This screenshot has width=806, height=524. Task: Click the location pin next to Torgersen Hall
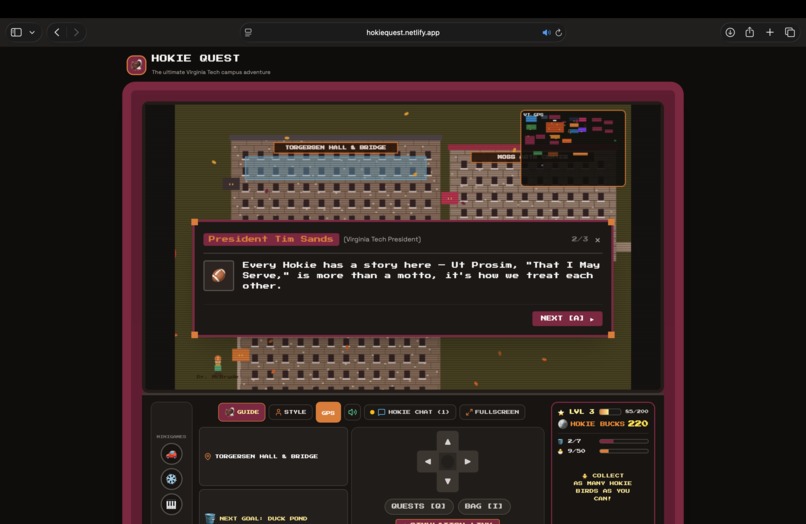click(x=208, y=457)
